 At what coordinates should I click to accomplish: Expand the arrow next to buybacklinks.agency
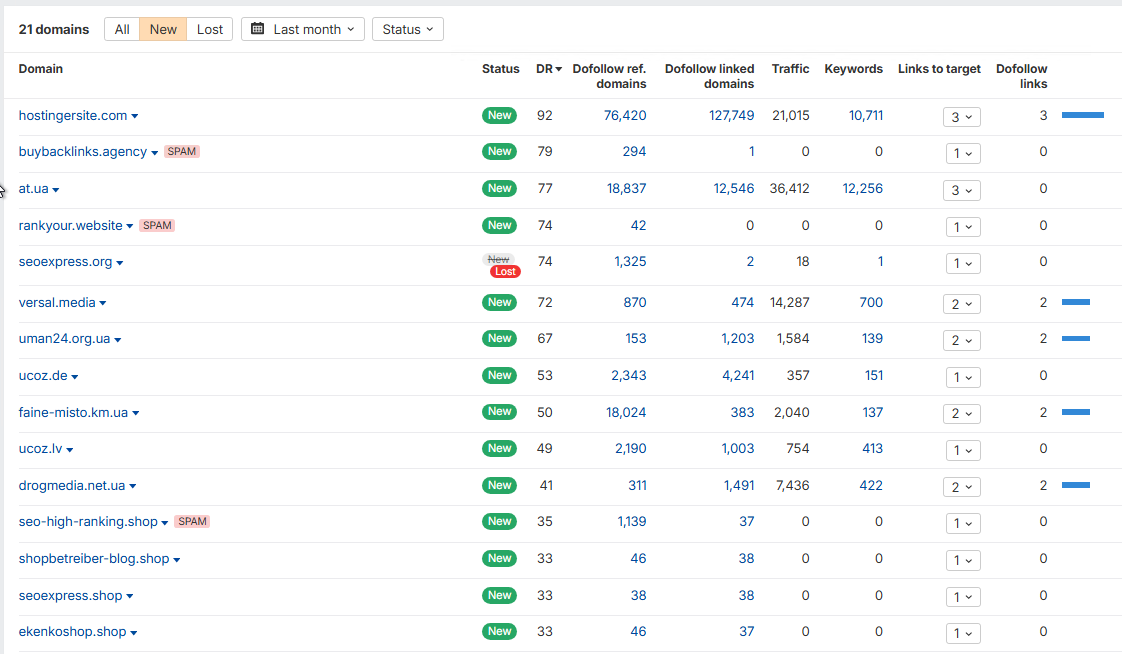click(155, 153)
